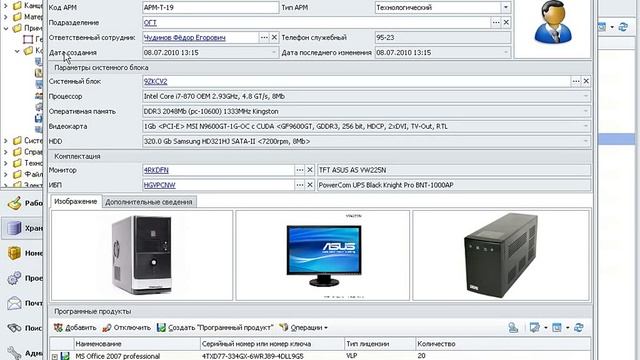Viewport: 640px width, 360px height.
Task: Open the Ответственный сотрудник browse (…) button
Action: 264,38
